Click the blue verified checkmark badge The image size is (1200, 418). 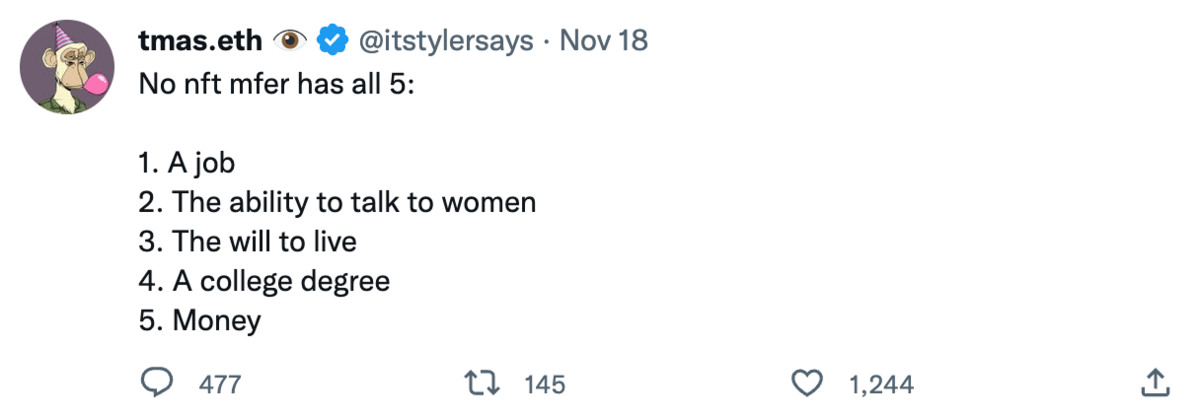tap(331, 41)
